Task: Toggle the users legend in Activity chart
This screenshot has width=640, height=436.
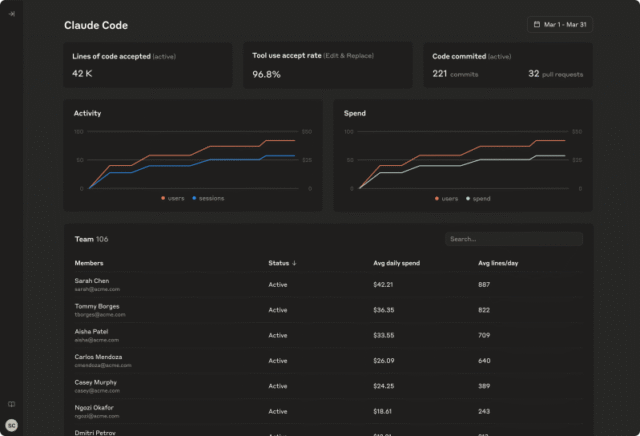Action: [x=173, y=198]
